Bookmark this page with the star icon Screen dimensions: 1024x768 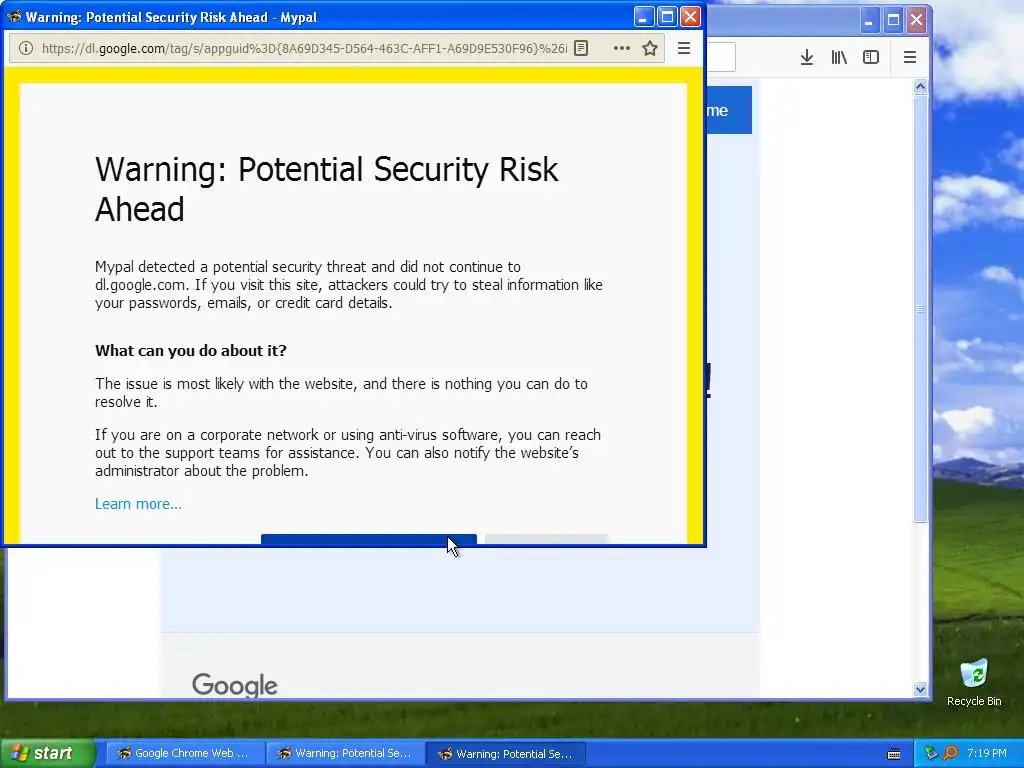coord(650,48)
